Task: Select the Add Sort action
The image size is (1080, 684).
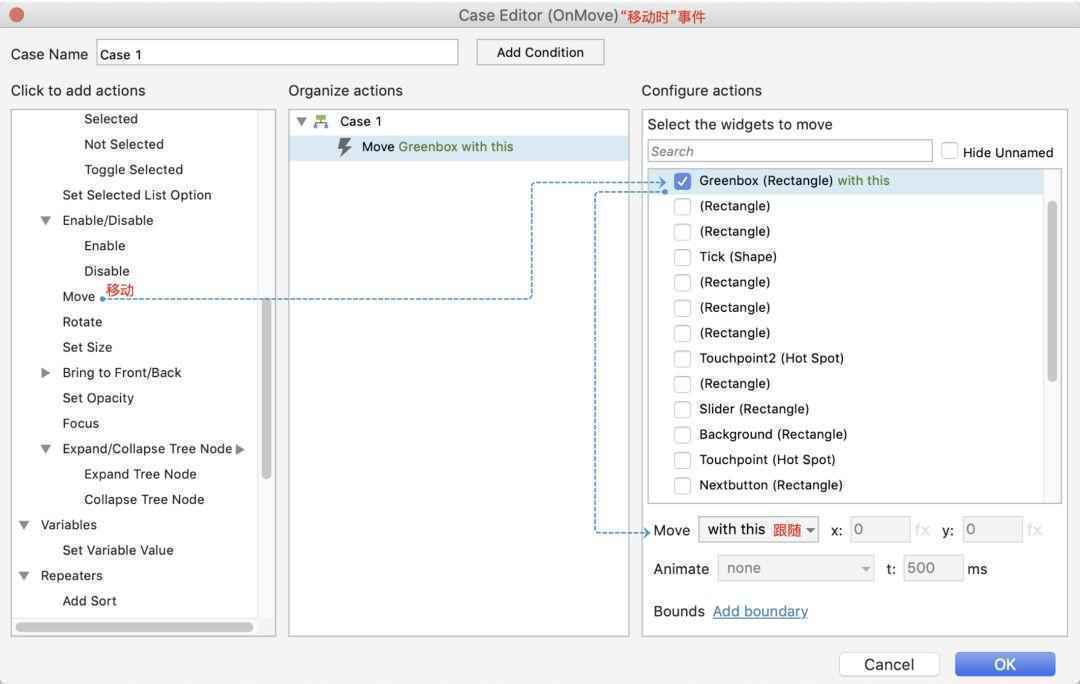Action: pos(90,601)
